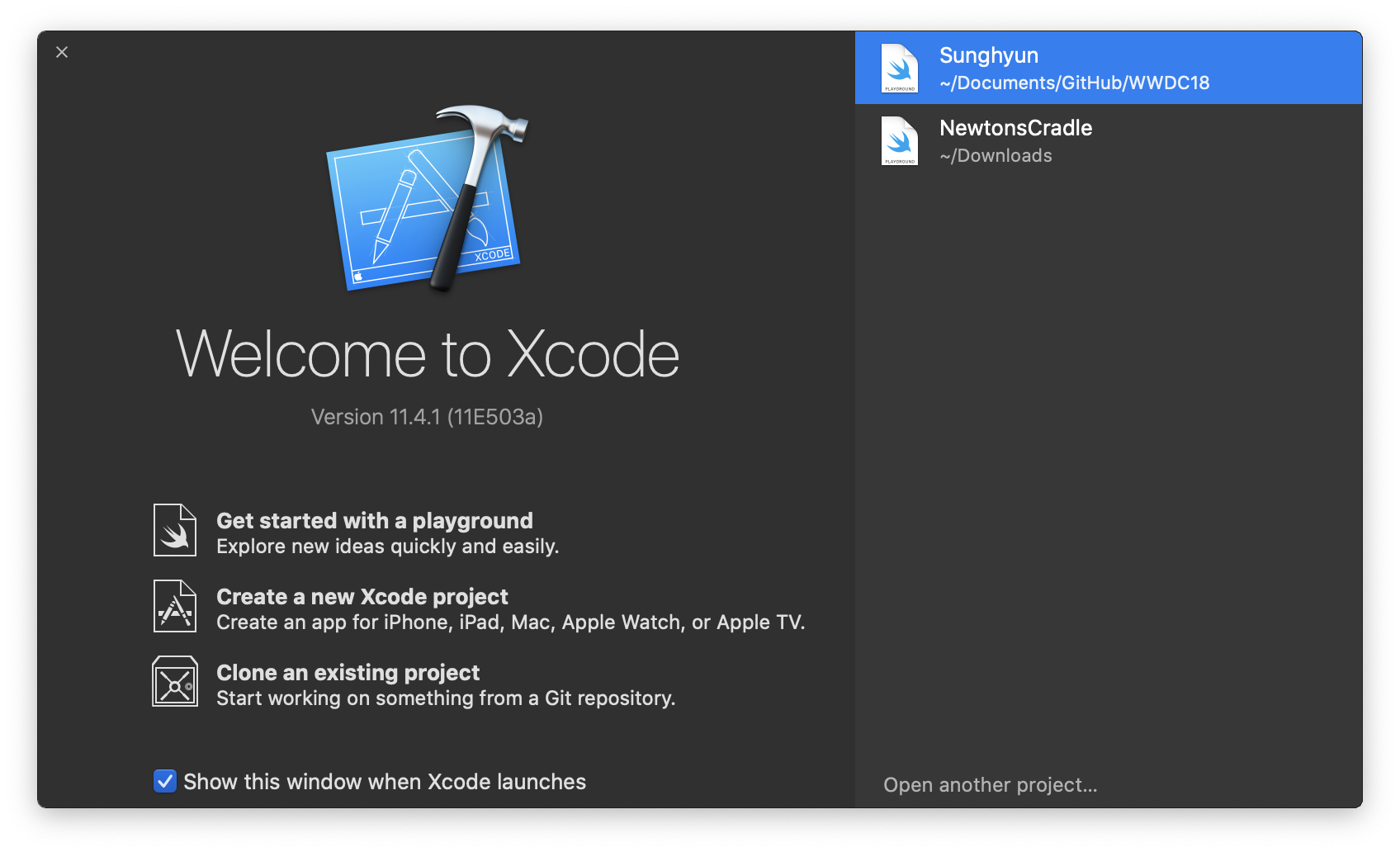The height and width of the screenshot is (852, 1400).
Task: Click the Xcode hammer app logo
Action: [427, 198]
